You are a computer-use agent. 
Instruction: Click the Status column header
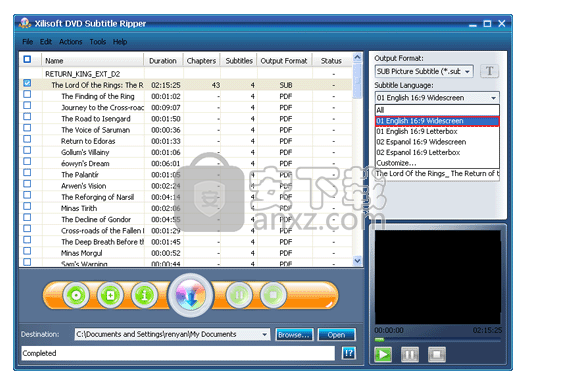[331, 61]
